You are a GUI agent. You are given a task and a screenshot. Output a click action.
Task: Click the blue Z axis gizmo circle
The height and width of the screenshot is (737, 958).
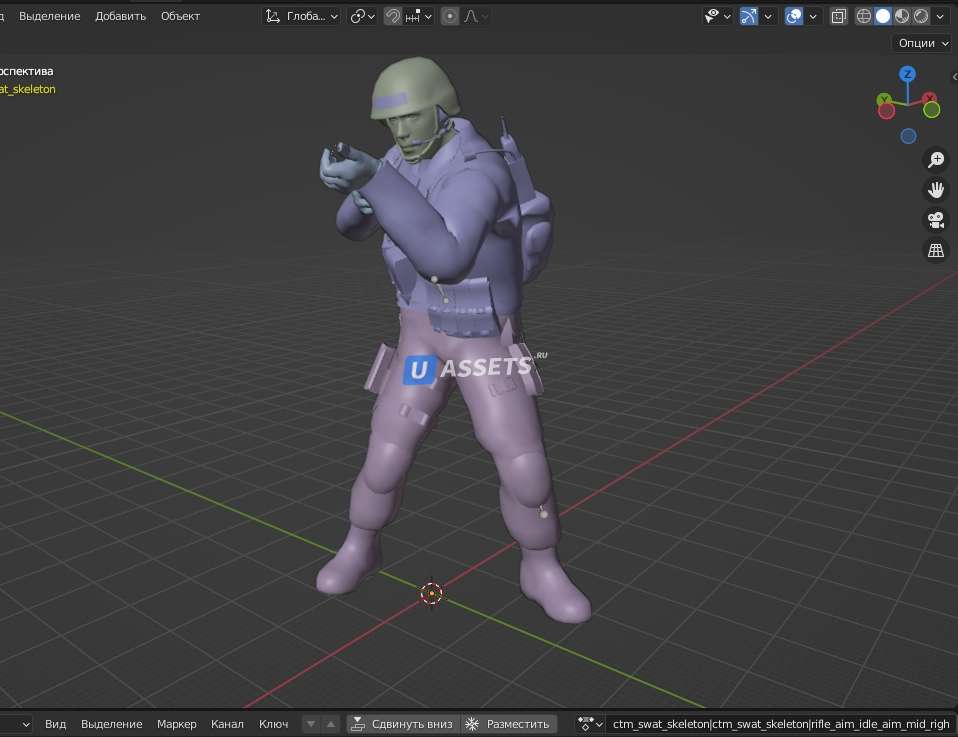pos(907,74)
